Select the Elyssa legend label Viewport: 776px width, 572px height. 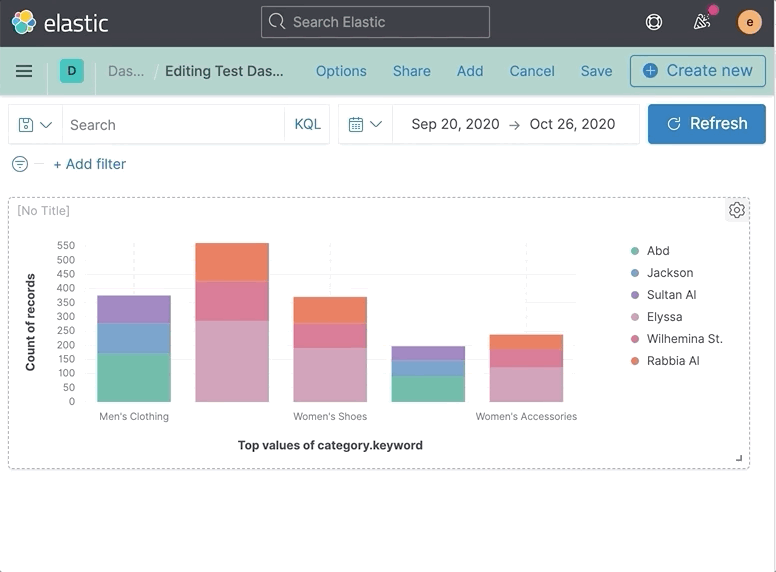click(x=665, y=317)
